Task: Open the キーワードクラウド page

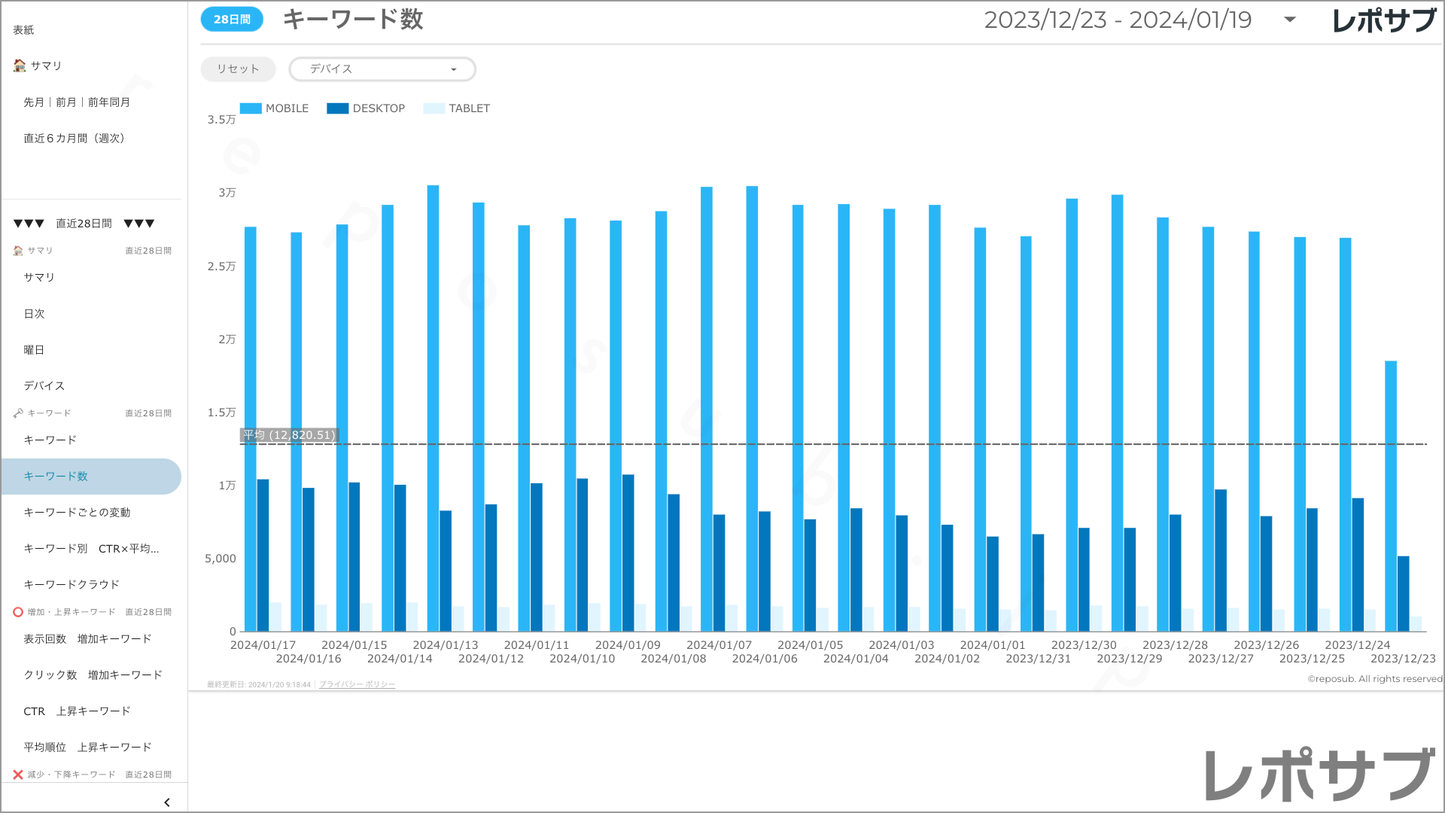Action: [x=71, y=584]
